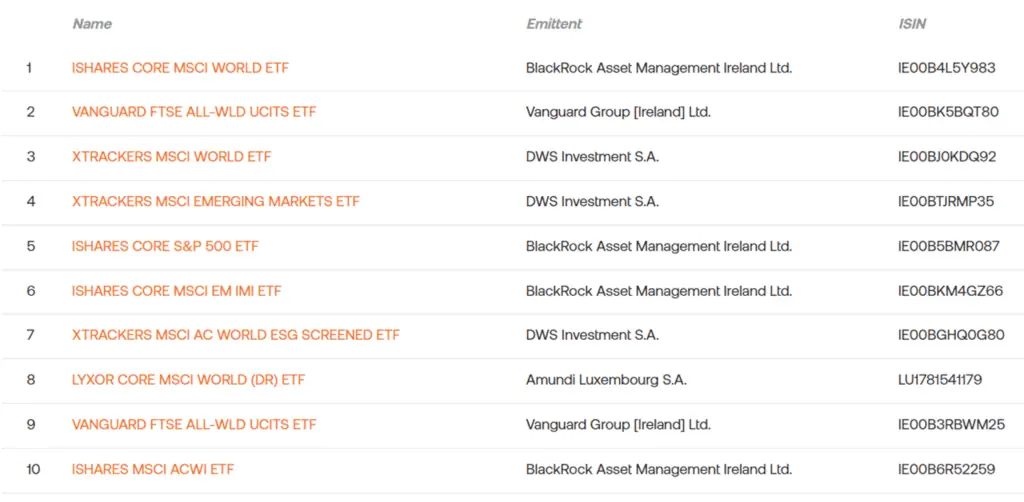The width and height of the screenshot is (1024, 502).
Task: Click rank number 10 in table
Action: [x=33, y=469]
